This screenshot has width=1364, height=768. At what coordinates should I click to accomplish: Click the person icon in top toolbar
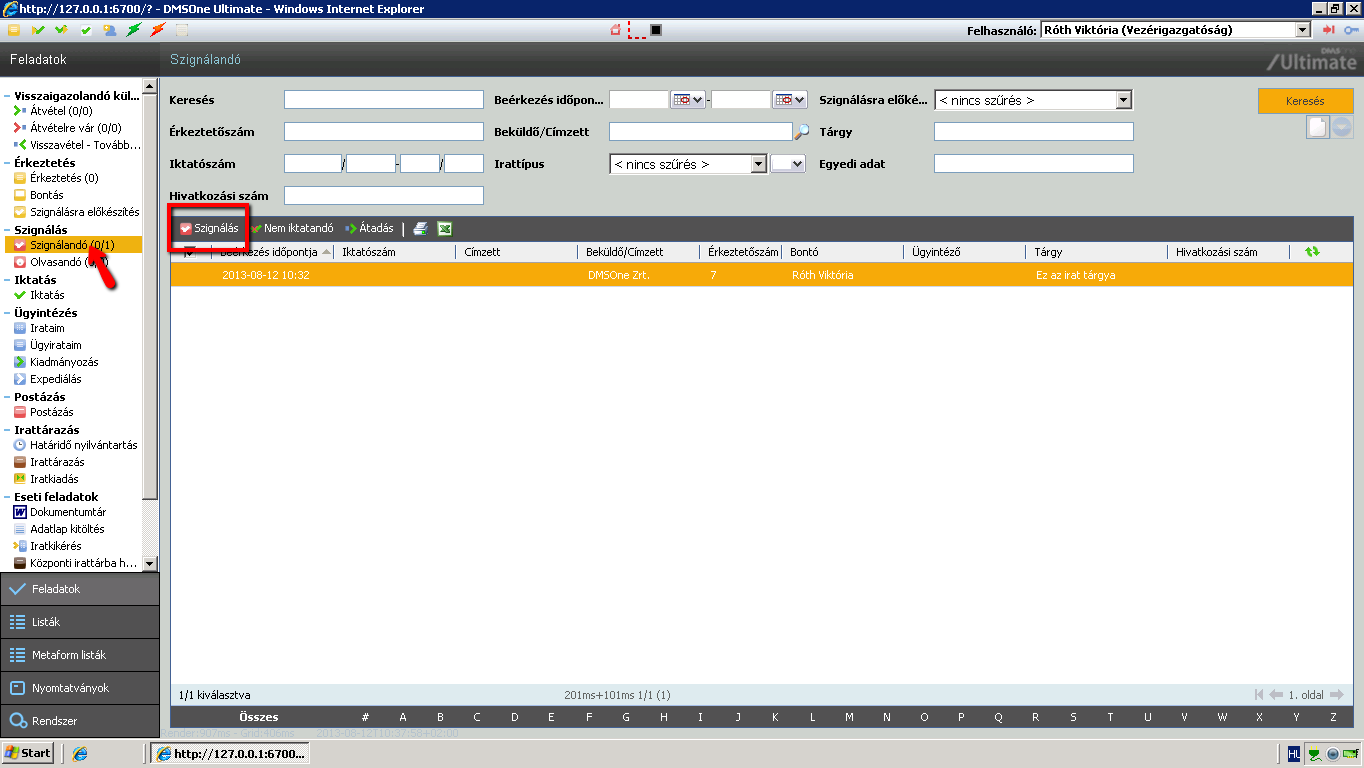[x=109, y=30]
